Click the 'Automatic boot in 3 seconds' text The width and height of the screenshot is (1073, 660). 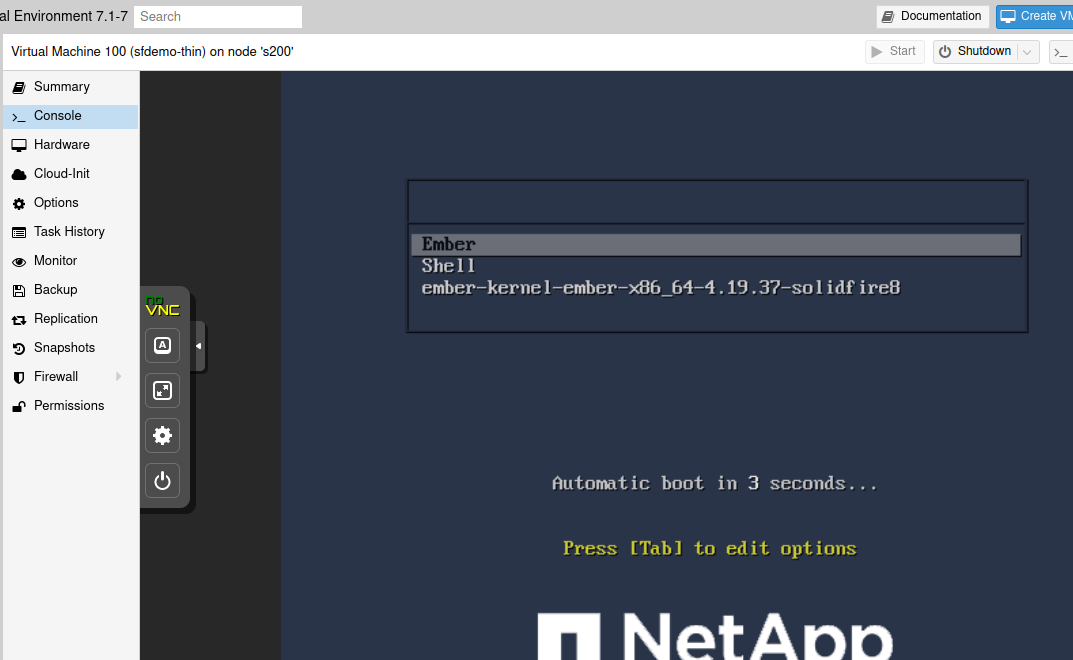tap(714, 483)
